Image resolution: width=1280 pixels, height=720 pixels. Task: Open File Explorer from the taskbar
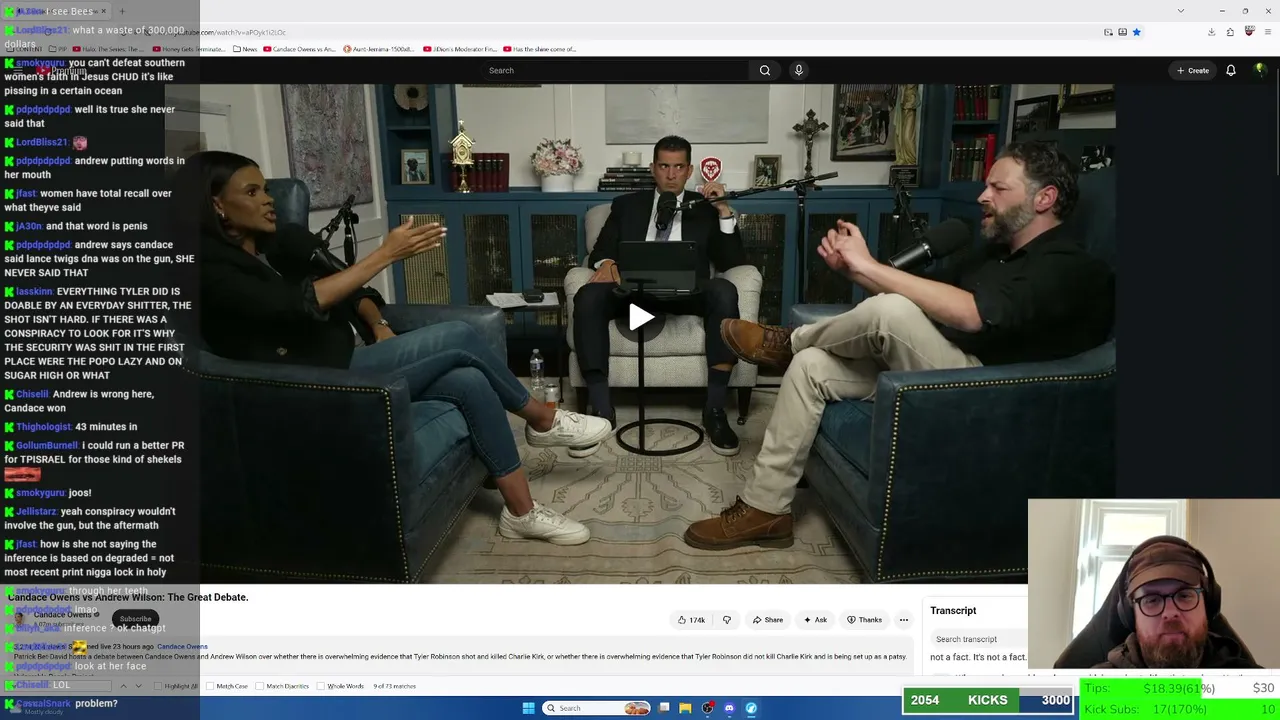(x=685, y=708)
